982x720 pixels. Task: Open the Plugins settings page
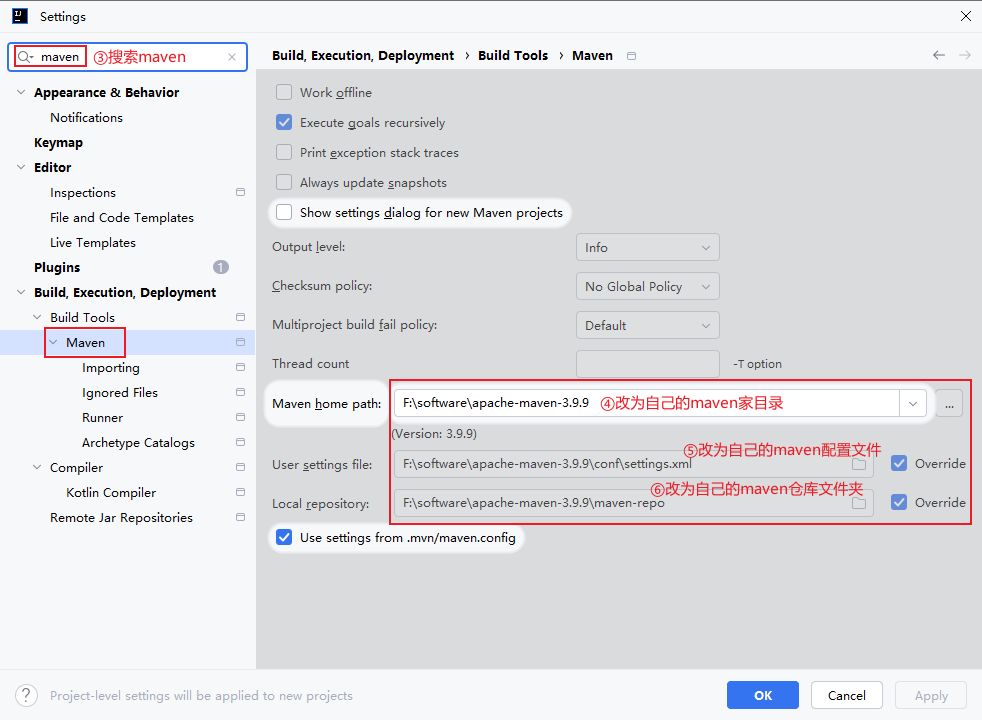click(57, 268)
